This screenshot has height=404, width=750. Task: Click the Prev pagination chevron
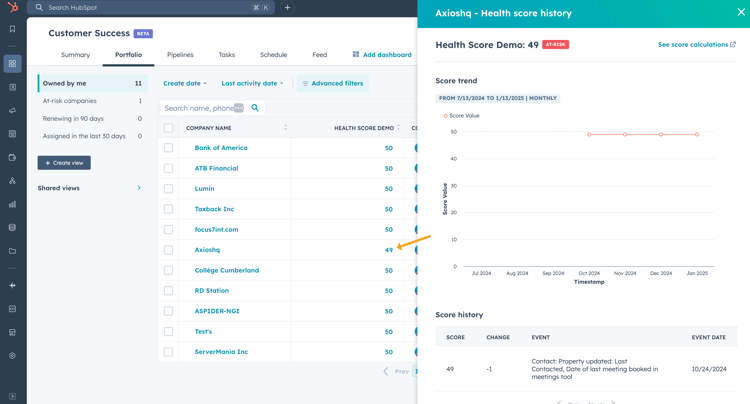386,371
